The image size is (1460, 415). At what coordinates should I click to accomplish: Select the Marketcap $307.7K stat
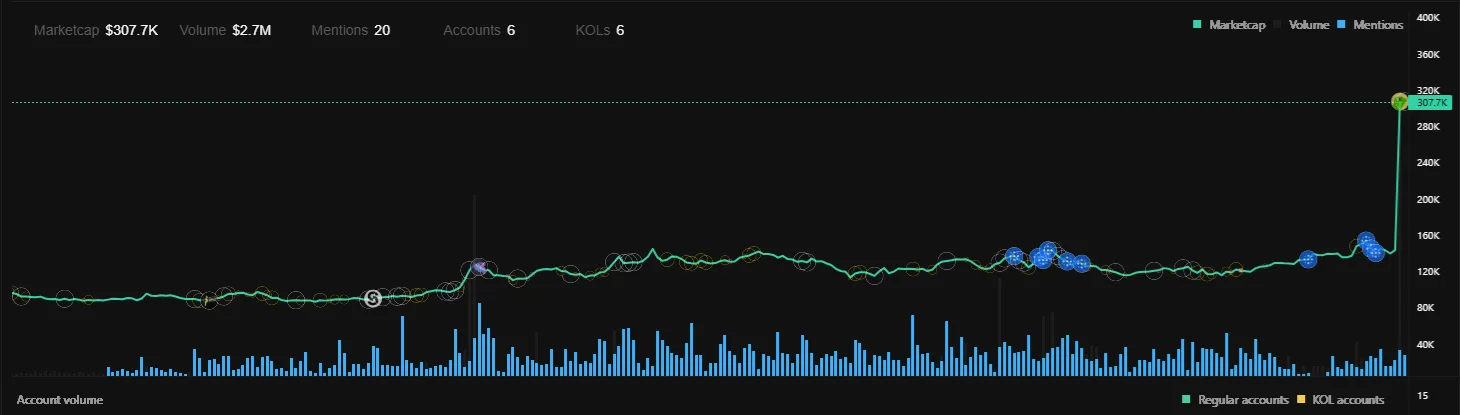point(96,30)
